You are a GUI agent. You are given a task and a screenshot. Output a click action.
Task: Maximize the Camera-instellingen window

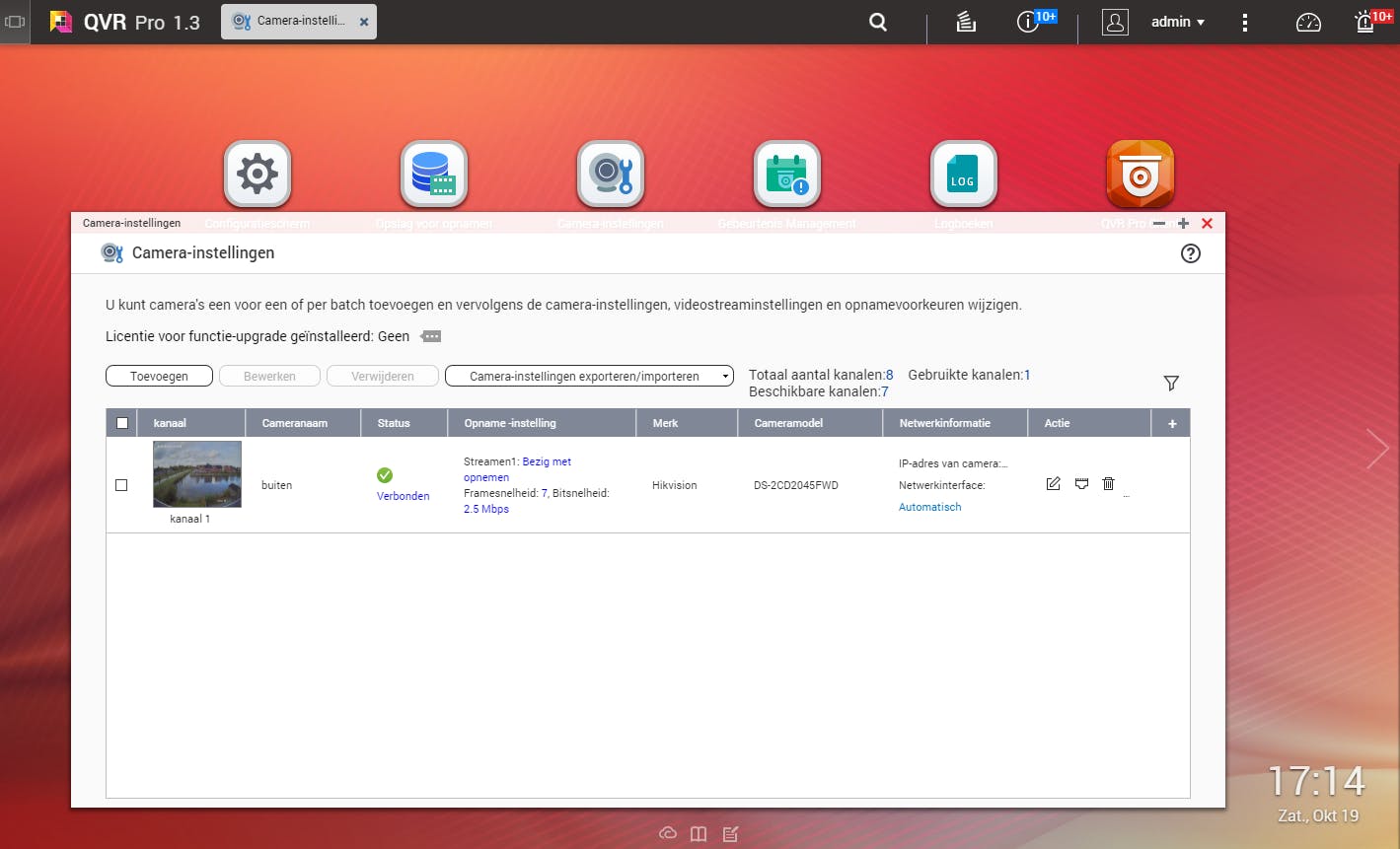(x=1183, y=224)
